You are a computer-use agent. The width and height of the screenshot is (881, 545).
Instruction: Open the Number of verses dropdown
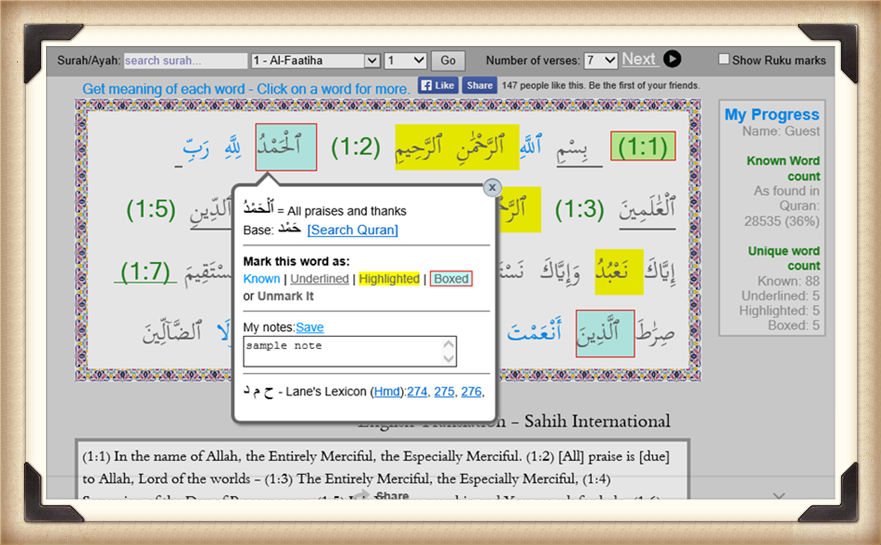[601, 60]
